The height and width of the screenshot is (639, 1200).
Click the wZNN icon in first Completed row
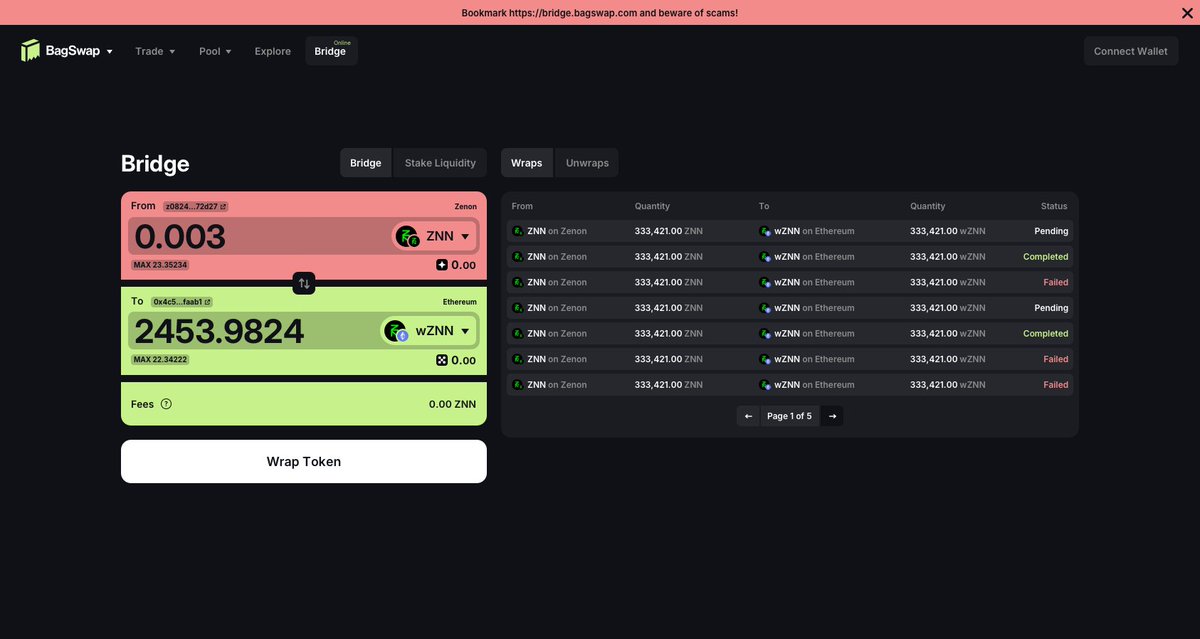765,257
